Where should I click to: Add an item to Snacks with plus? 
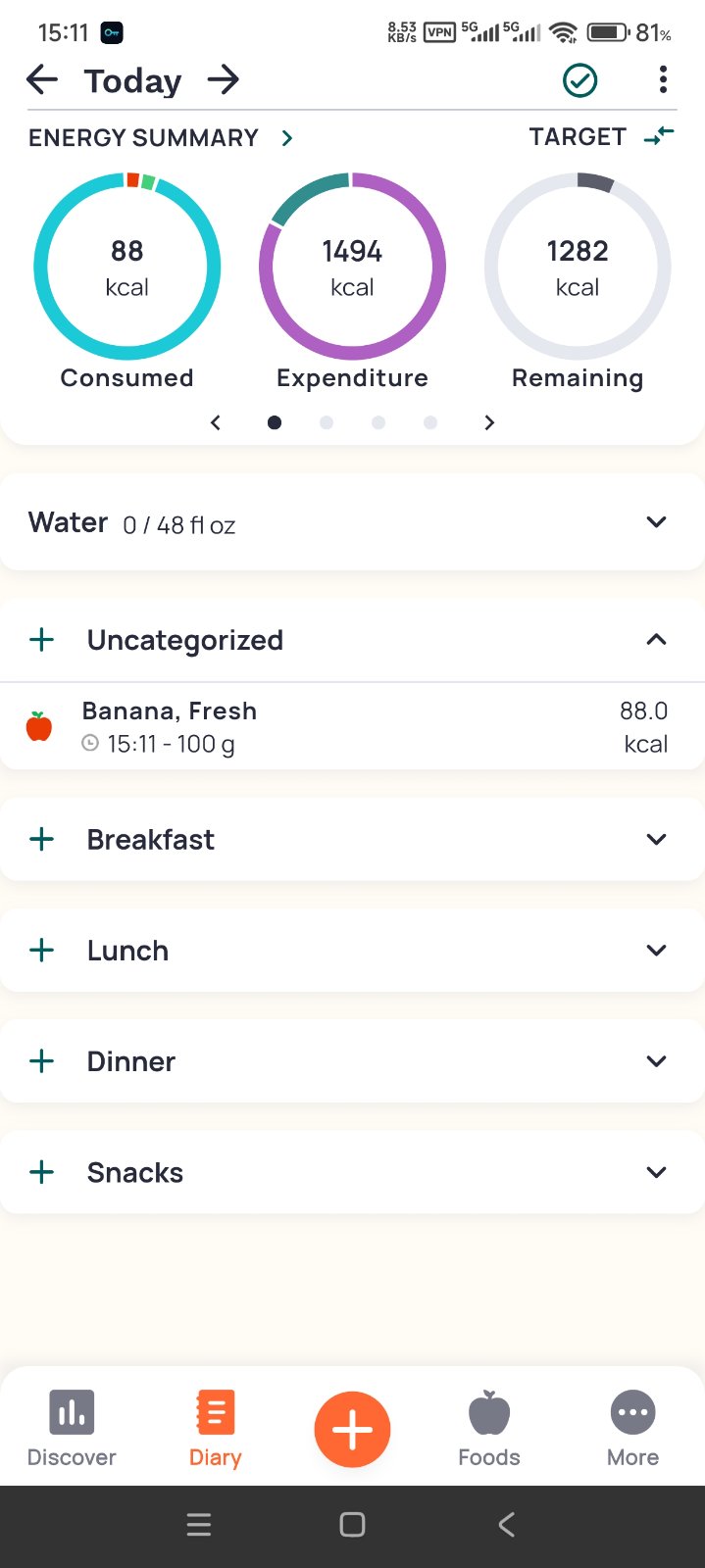click(42, 1172)
